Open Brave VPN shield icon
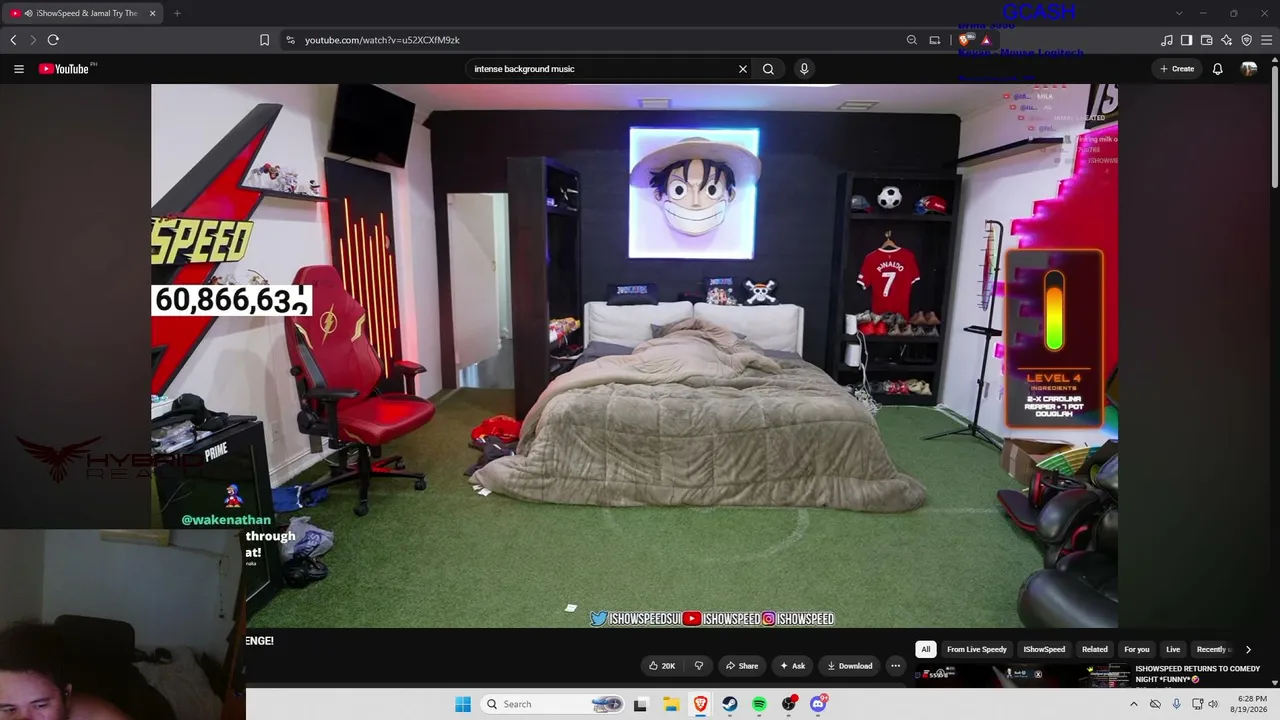 (x=1247, y=40)
